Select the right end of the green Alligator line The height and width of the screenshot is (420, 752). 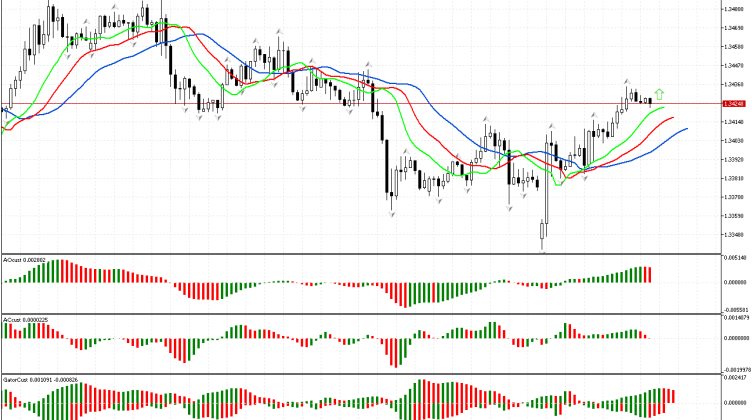[x=664, y=106]
